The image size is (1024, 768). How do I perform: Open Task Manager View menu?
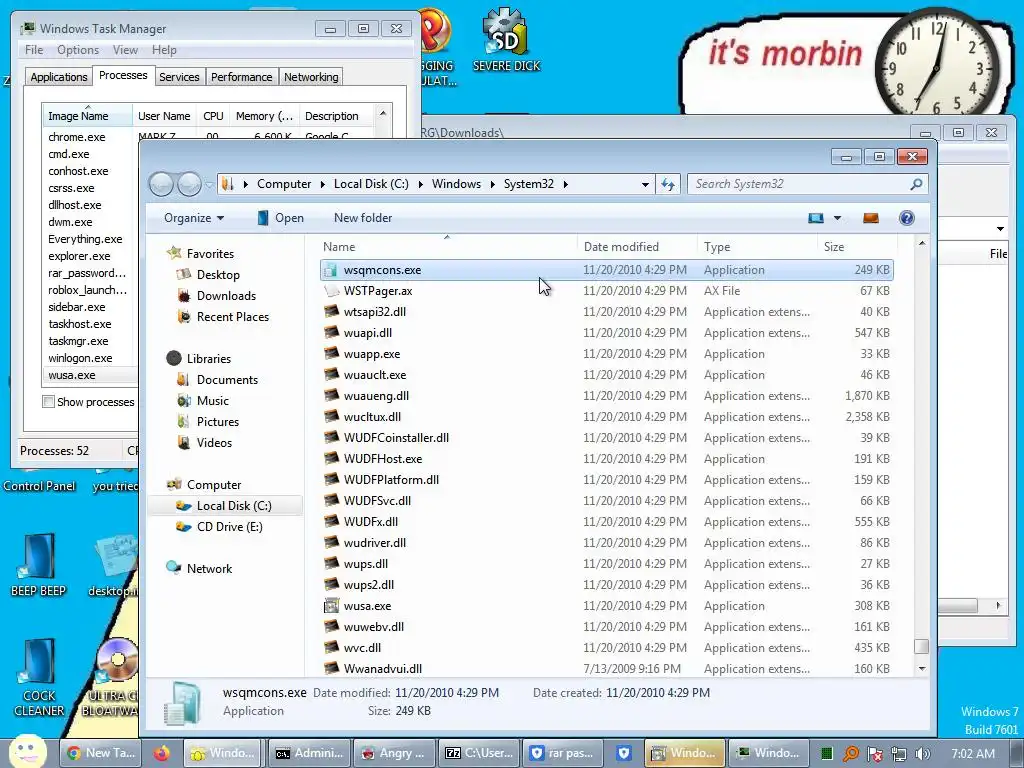[125, 50]
